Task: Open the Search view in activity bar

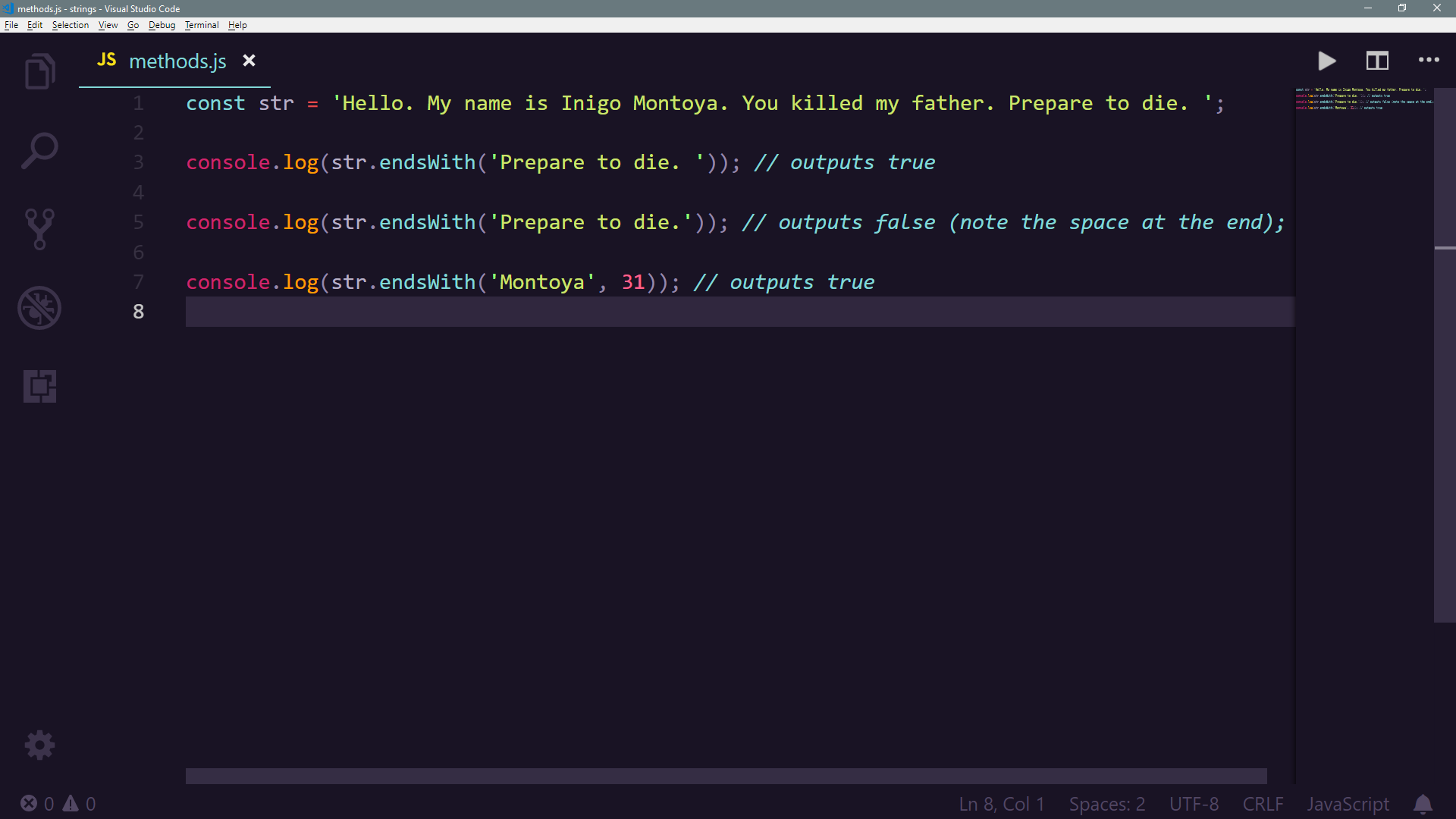Action: tap(39, 150)
